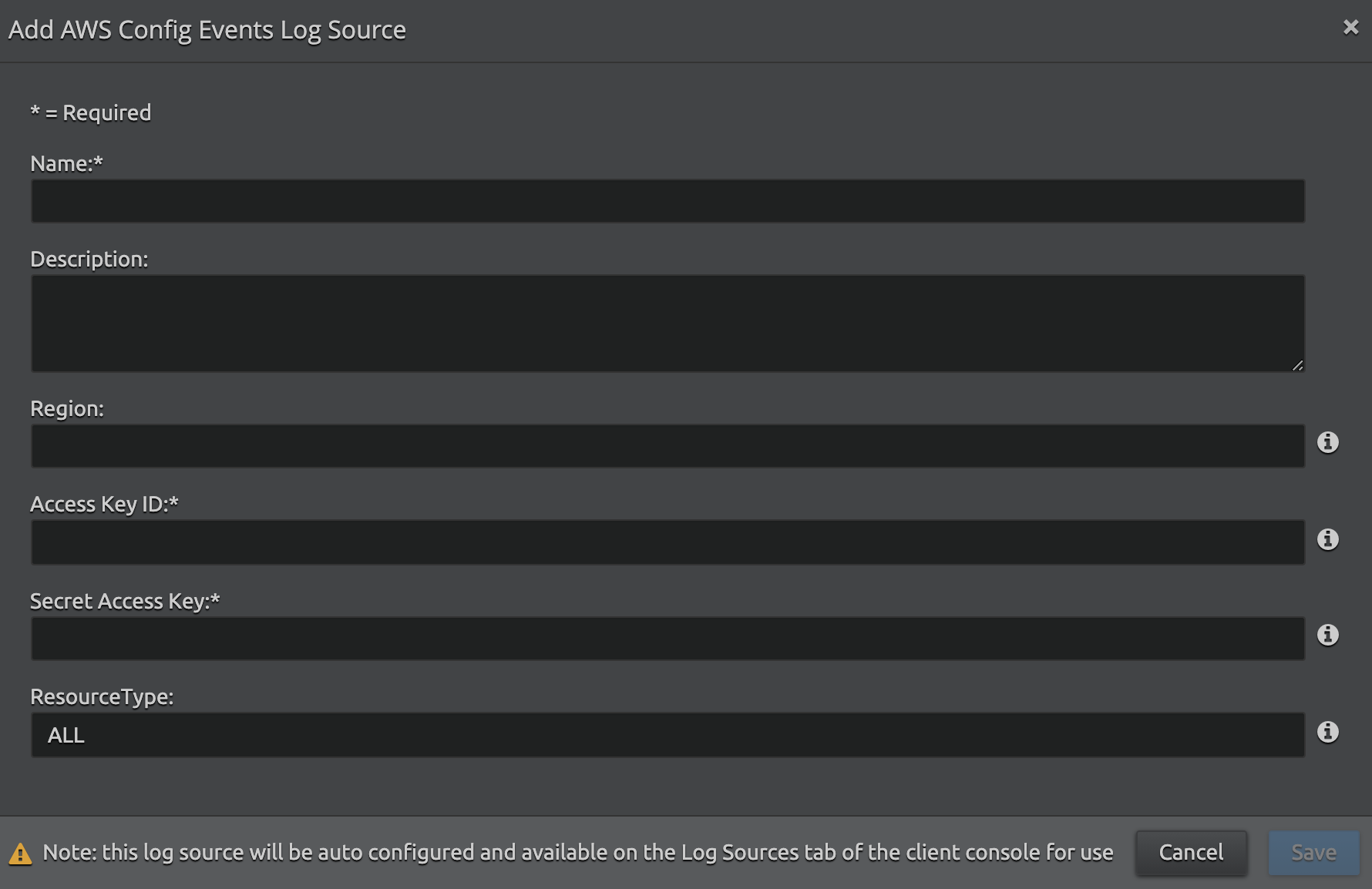Click the Description box resize handle
This screenshot has width=1372, height=889.
tap(1297, 366)
